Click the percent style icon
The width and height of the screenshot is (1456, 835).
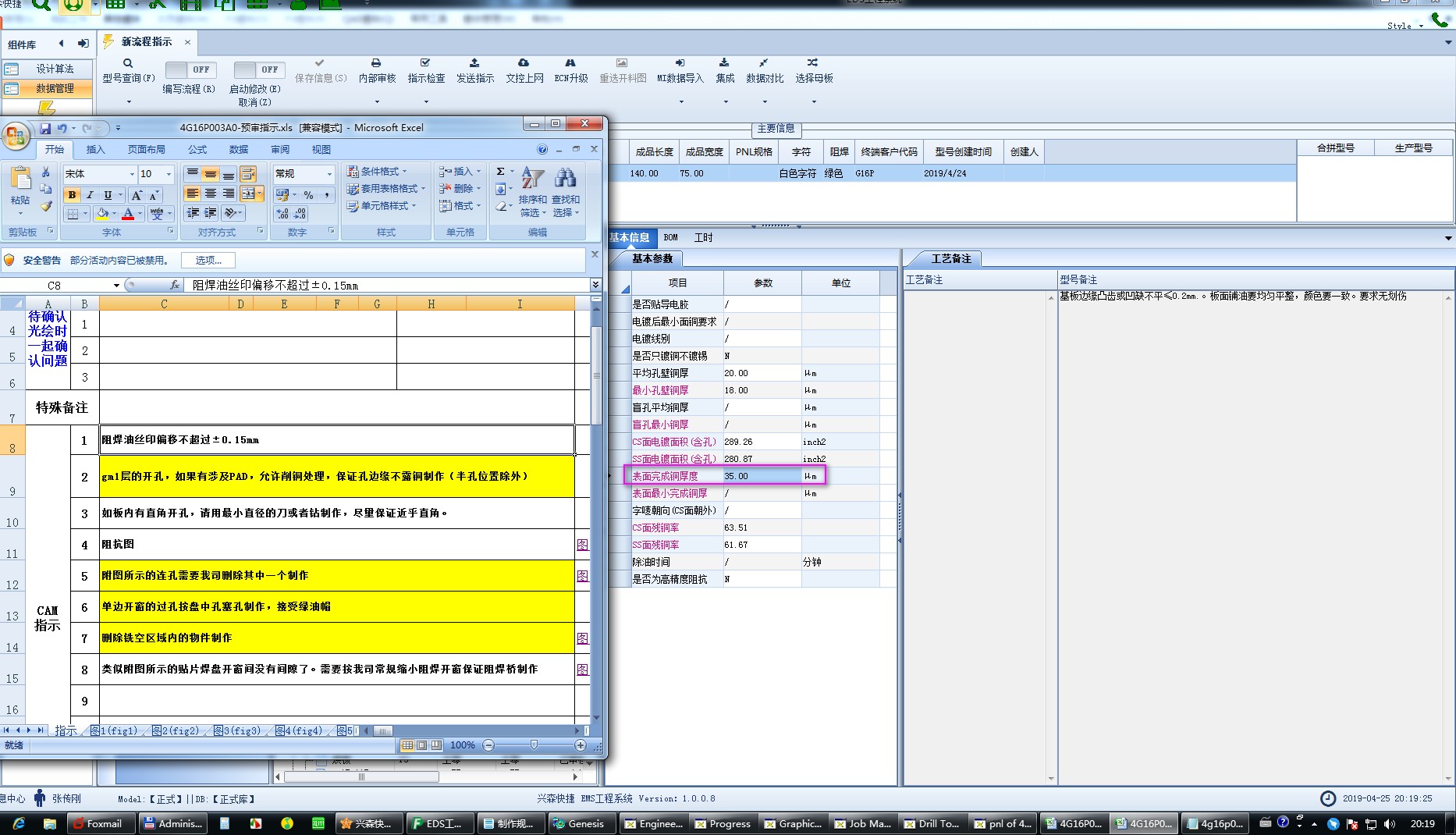[x=309, y=195]
